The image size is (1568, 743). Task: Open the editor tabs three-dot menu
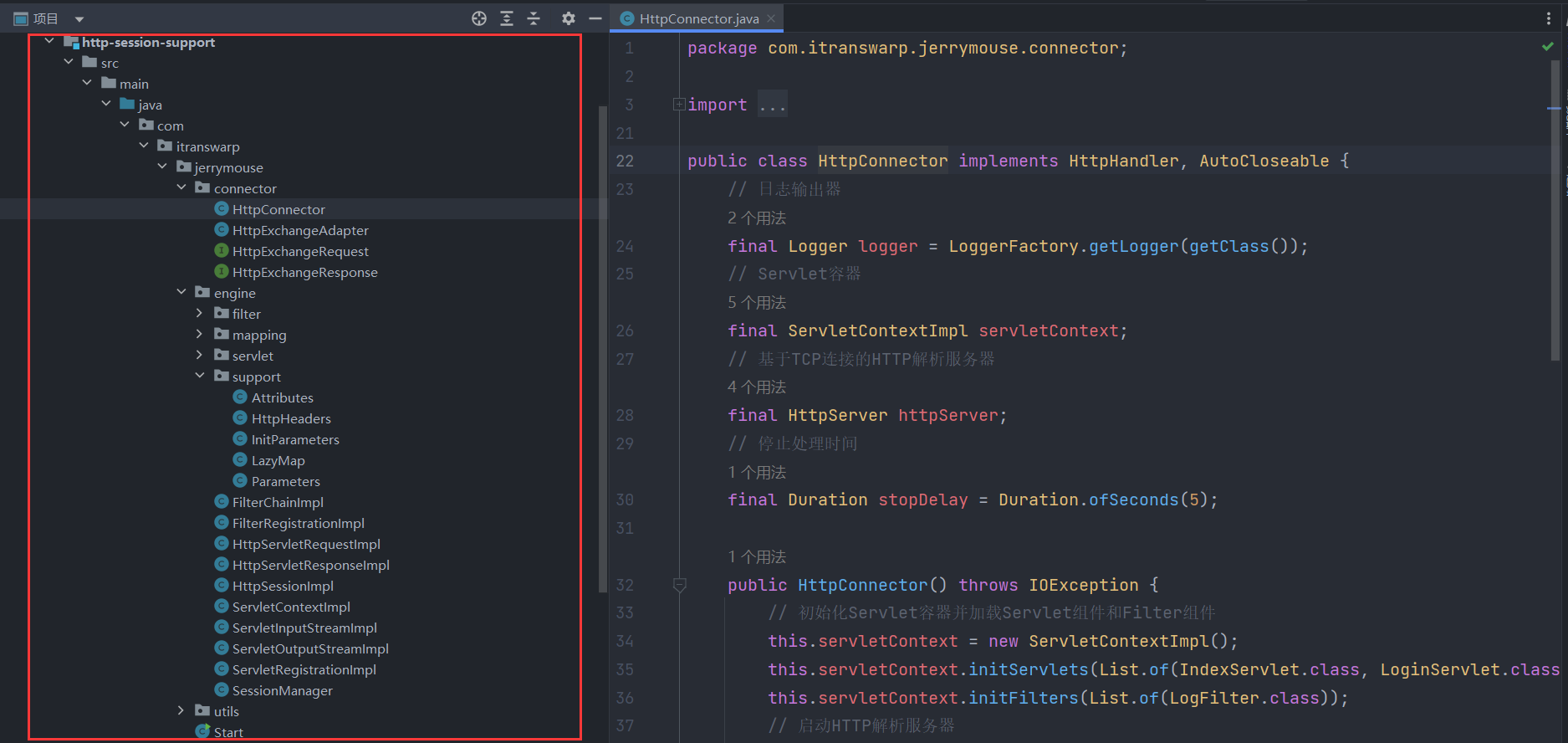click(1549, 18)
